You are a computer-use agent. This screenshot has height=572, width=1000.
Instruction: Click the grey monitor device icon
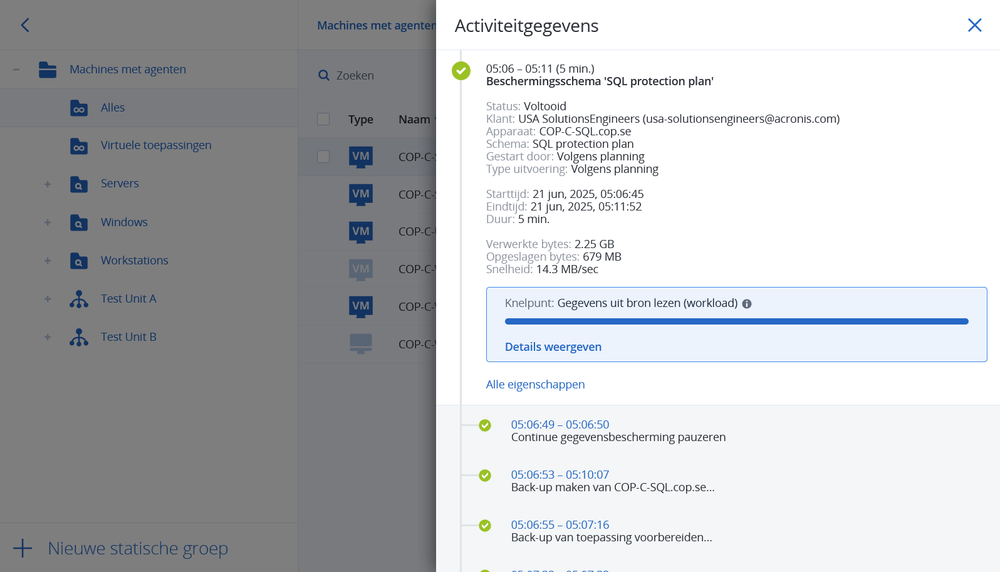(x=361, y=344)
